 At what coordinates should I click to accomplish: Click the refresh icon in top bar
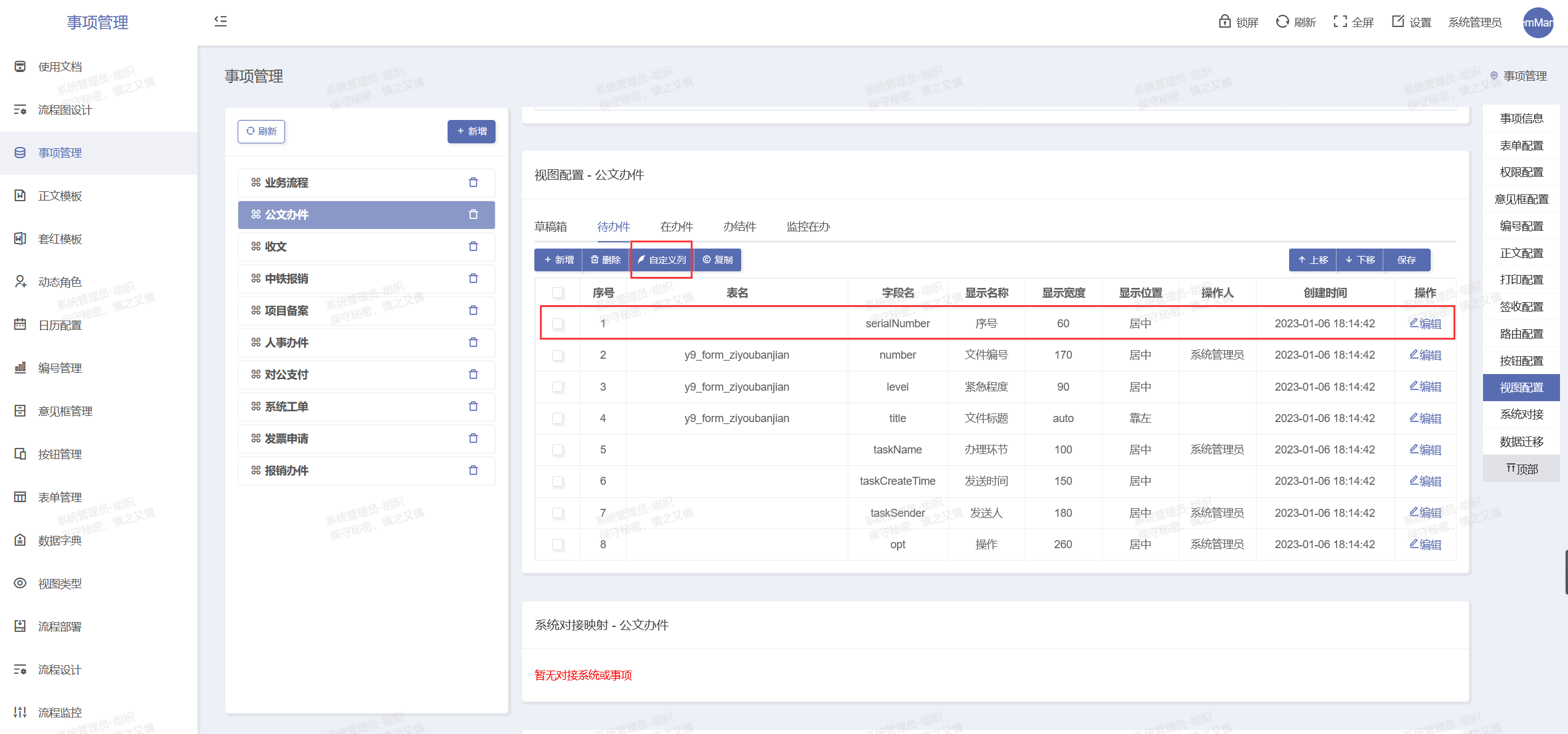(1282, 22)
